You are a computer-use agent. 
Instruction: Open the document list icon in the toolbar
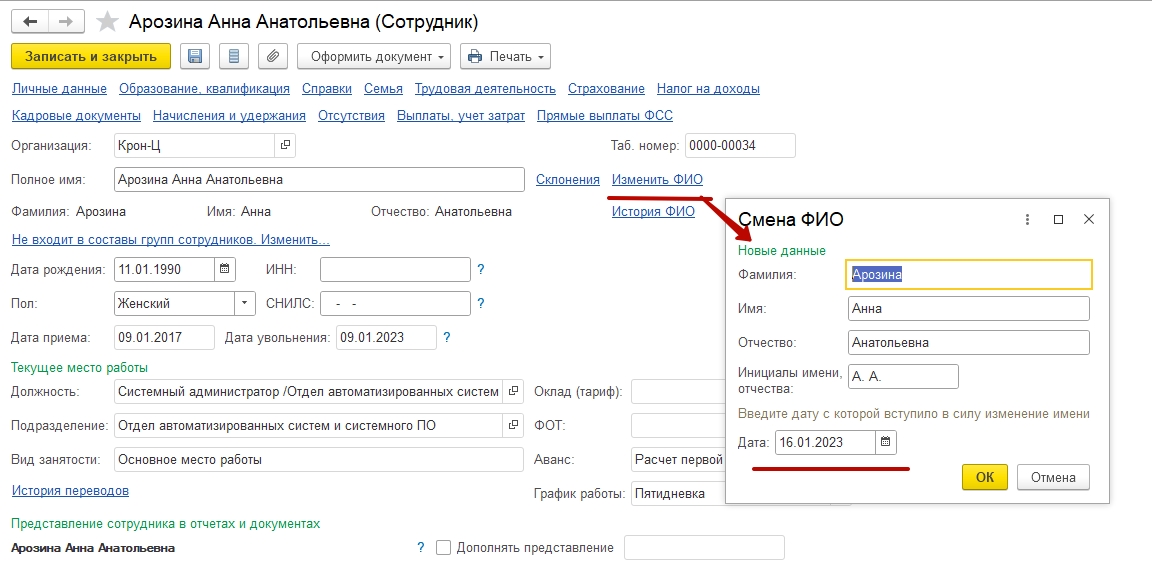[234, 56]
